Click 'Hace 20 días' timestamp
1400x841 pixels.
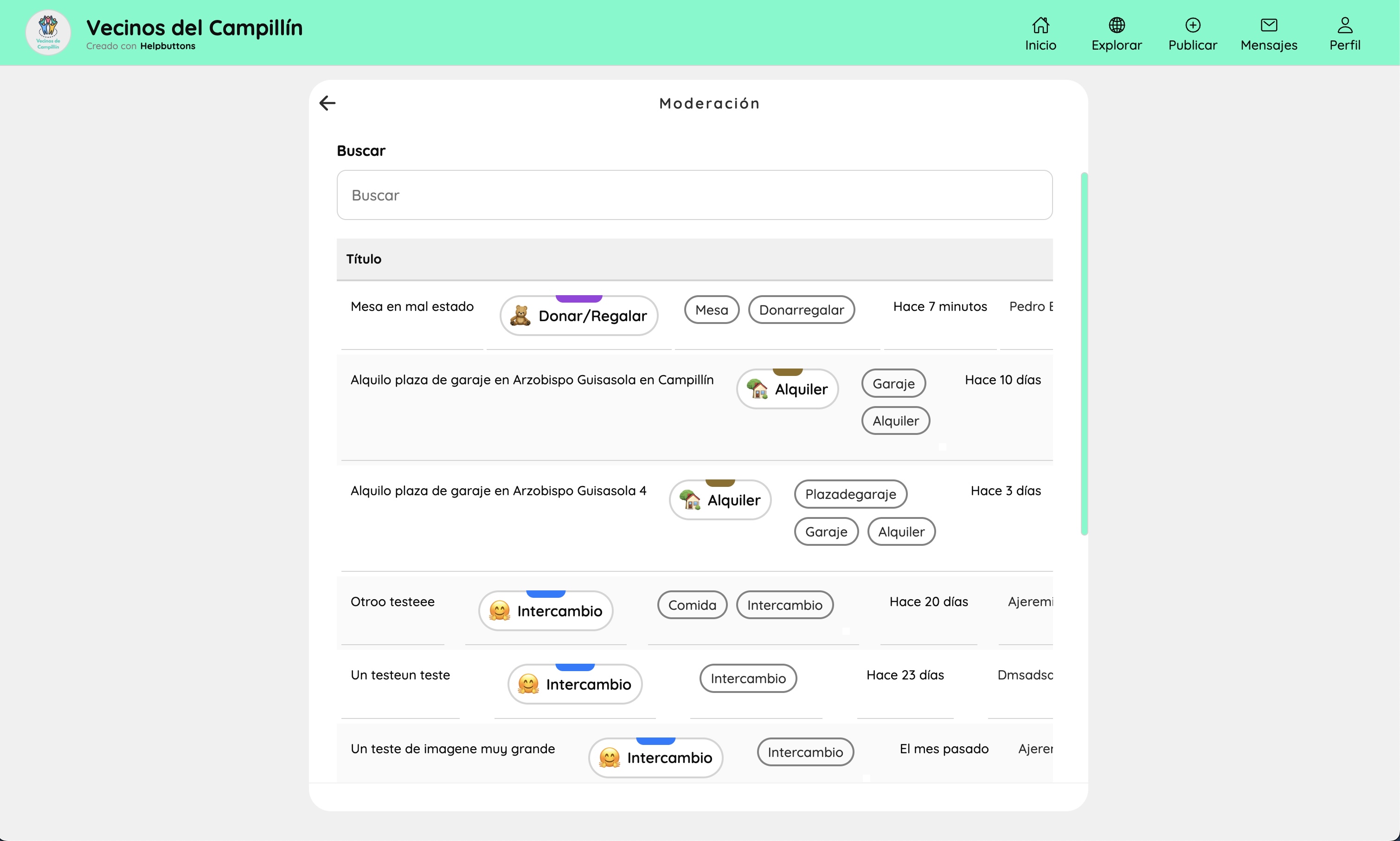pyautogui.click(x=929, y=602)
